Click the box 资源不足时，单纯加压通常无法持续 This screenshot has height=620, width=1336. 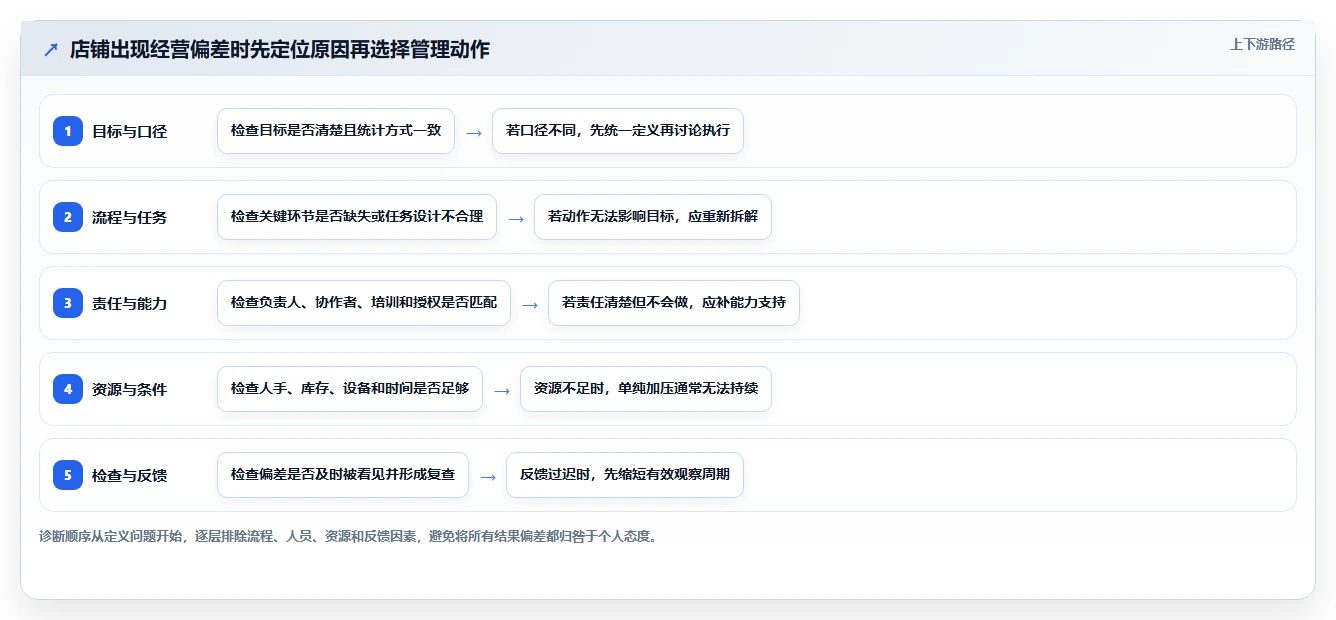pyautogui.click(x=646, y=389)
